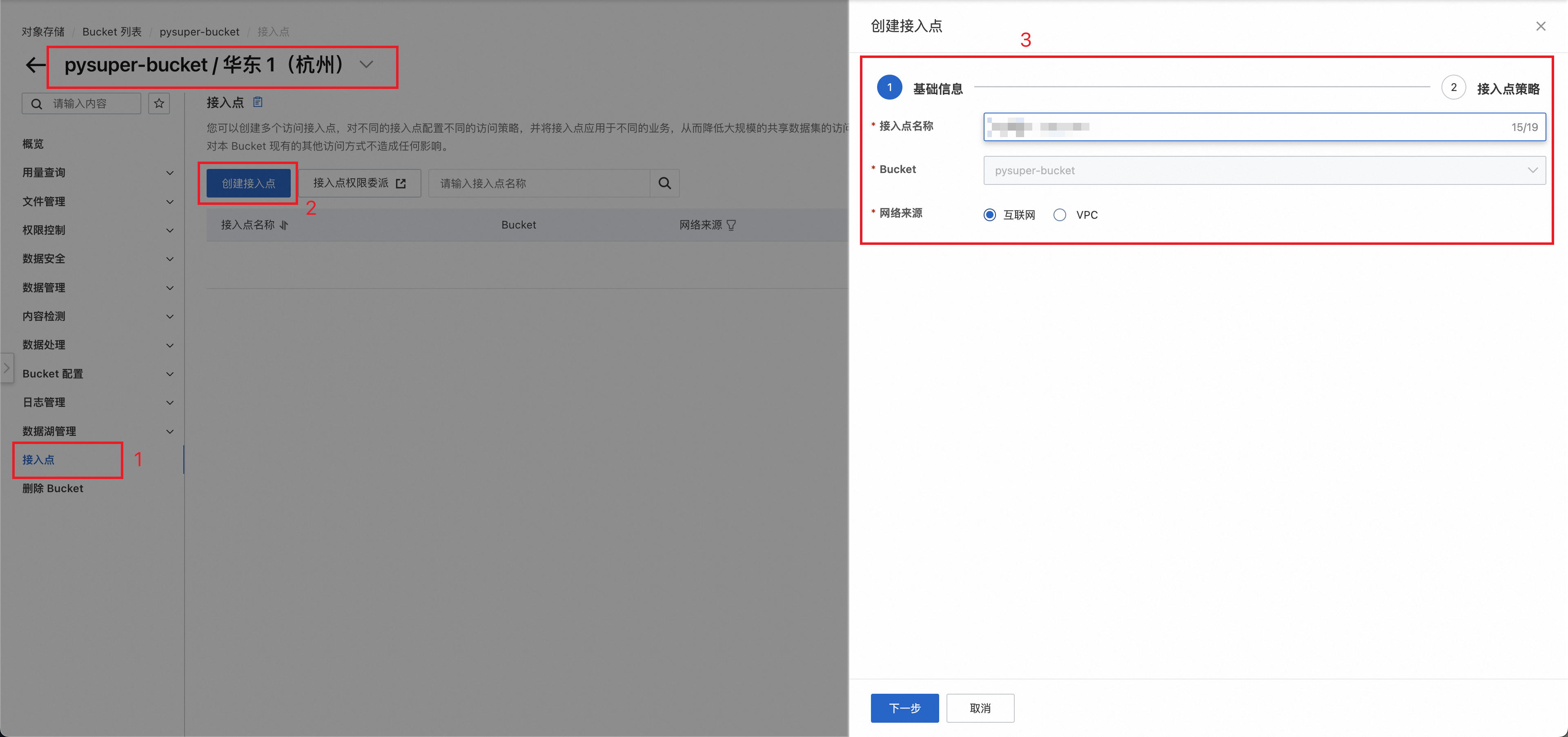Click the 取消 button
Image resolution: width=1568 pixels, height=737 pixels.
980,708
